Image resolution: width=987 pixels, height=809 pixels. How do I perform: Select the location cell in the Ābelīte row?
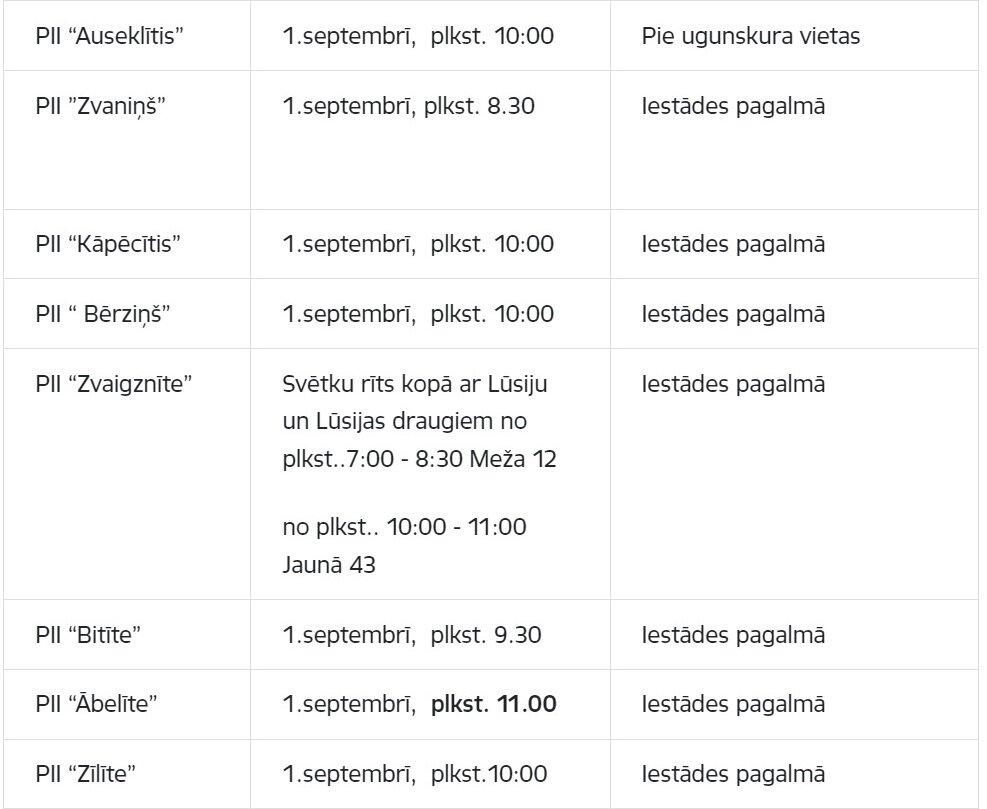[733, 704]
